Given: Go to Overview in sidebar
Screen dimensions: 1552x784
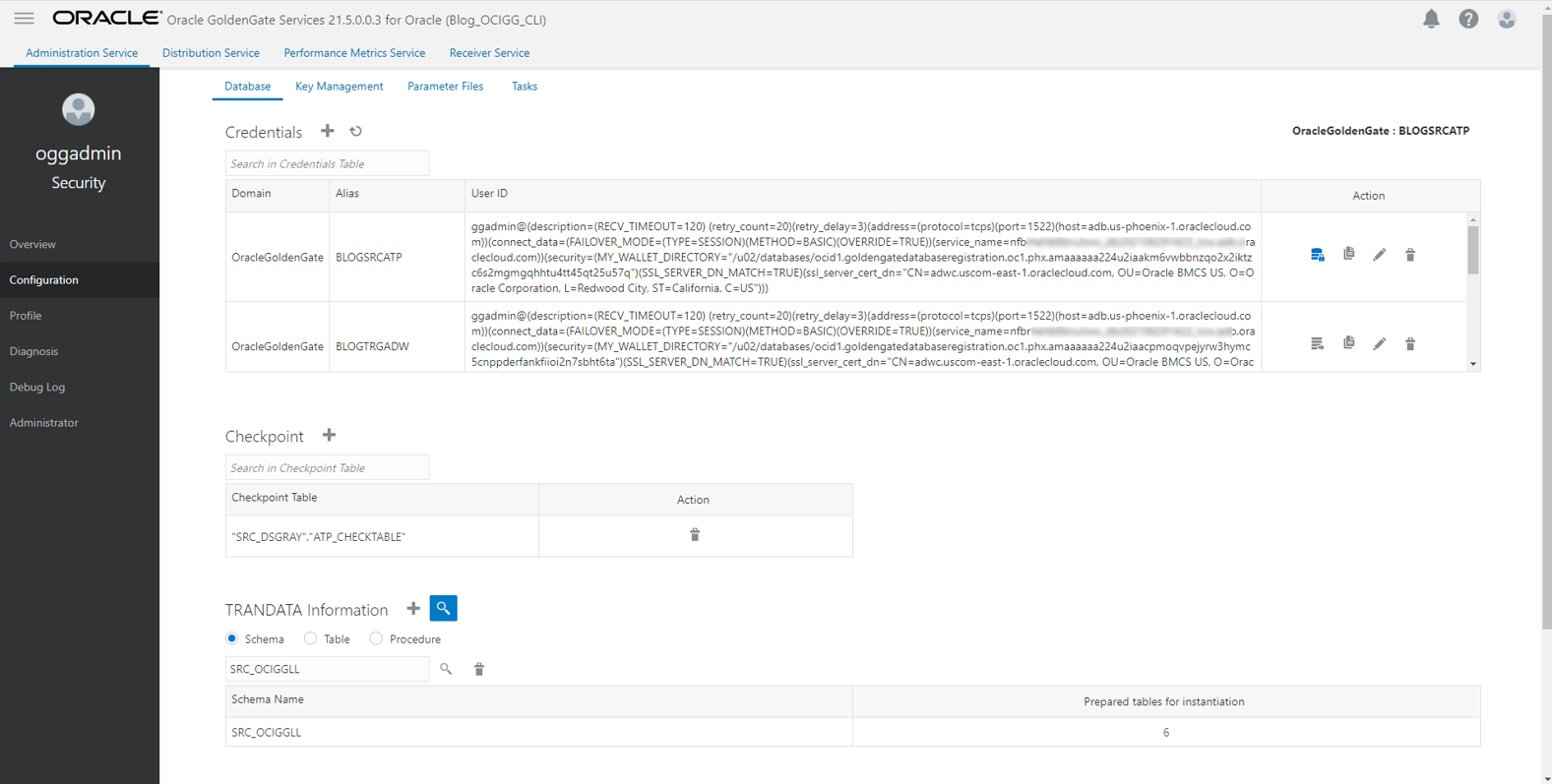Looking at the screenshot, I should pyautogui.click(x=80, y=244).
